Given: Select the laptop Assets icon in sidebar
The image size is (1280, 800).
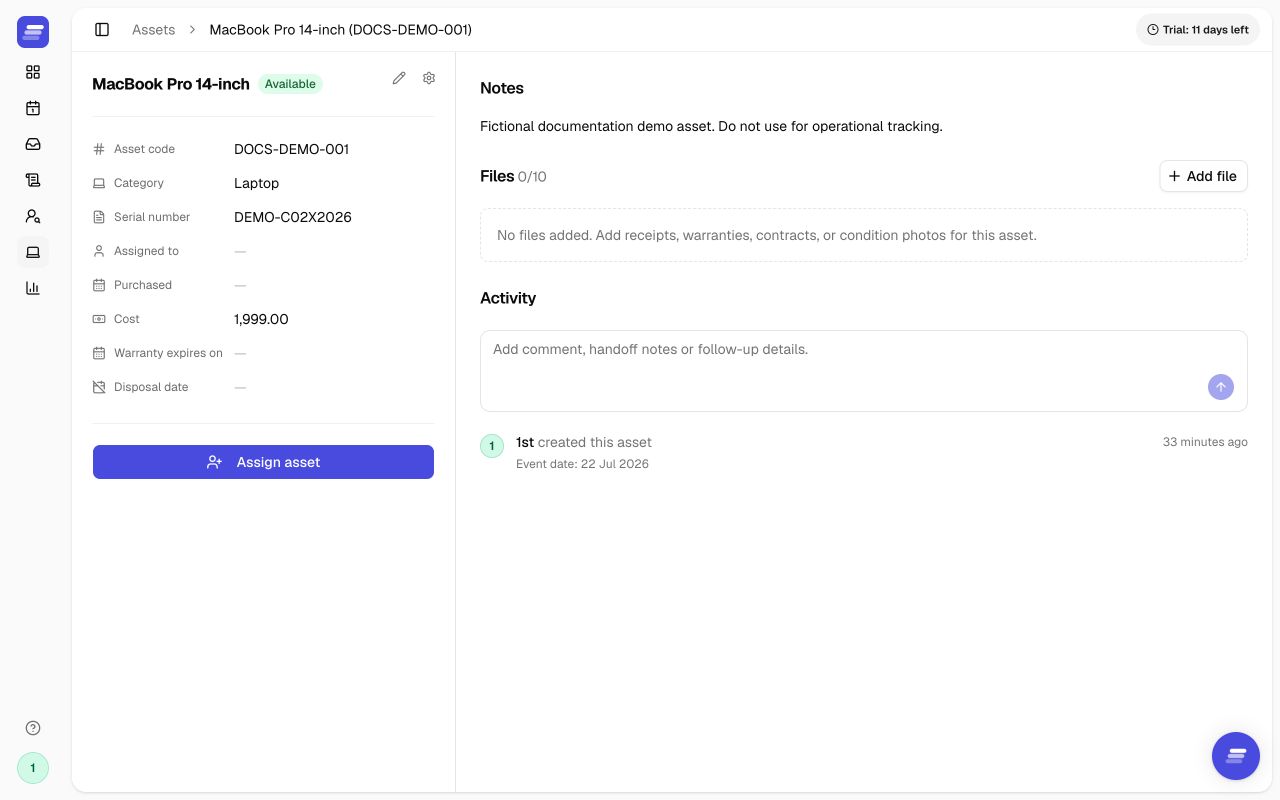Looking at the screenshot, I should [33, 252].
